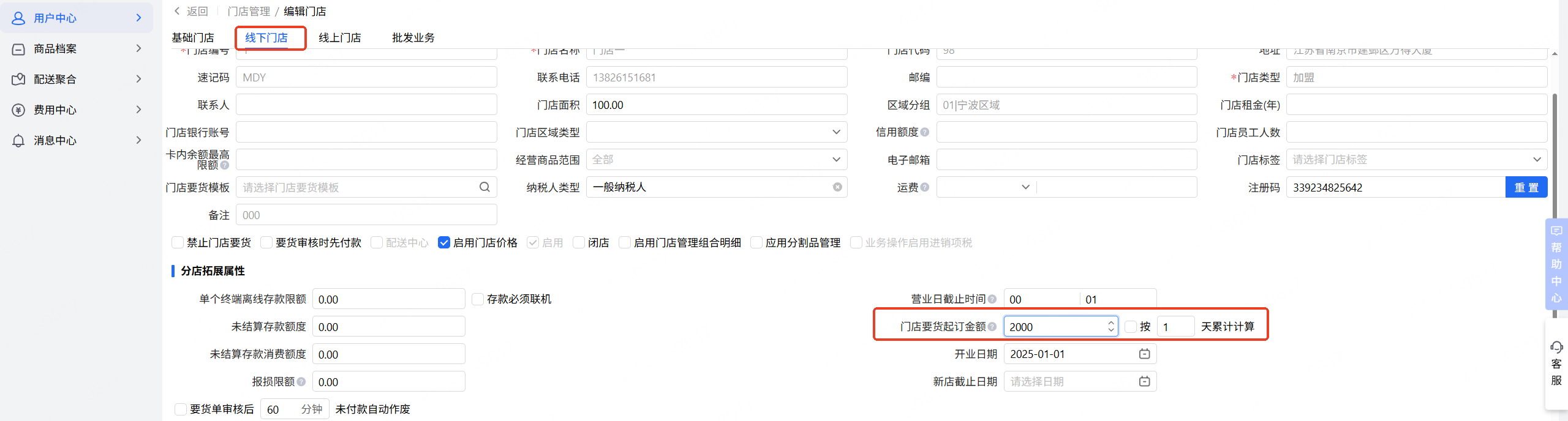Click the 配送聚合 sidebar icon

pos(18,80)
